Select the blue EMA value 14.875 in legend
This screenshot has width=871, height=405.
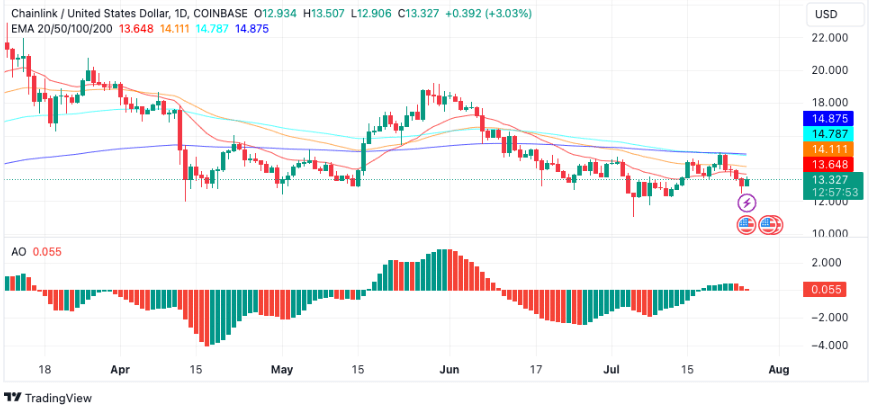(x=252, y=28)
